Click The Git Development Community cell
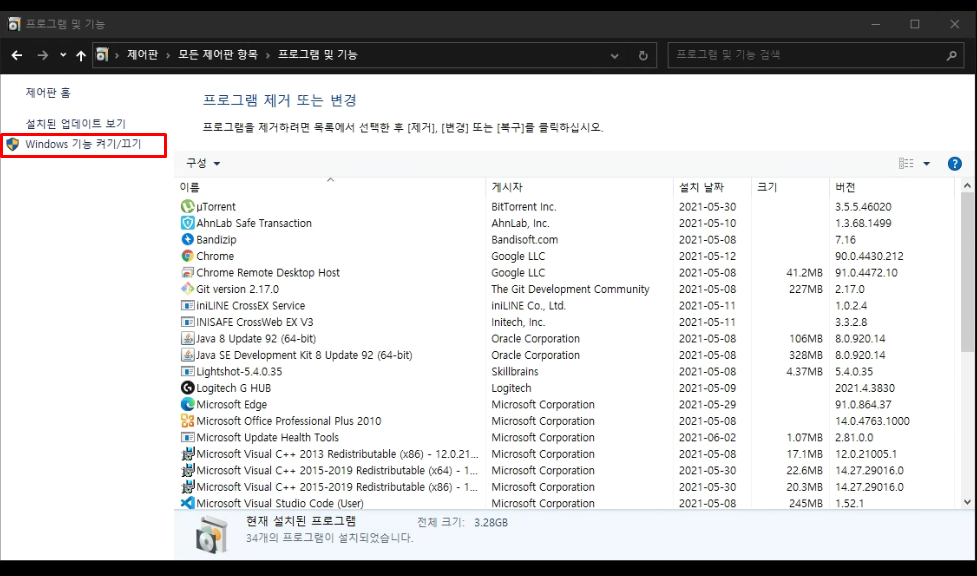 point(570,289)
